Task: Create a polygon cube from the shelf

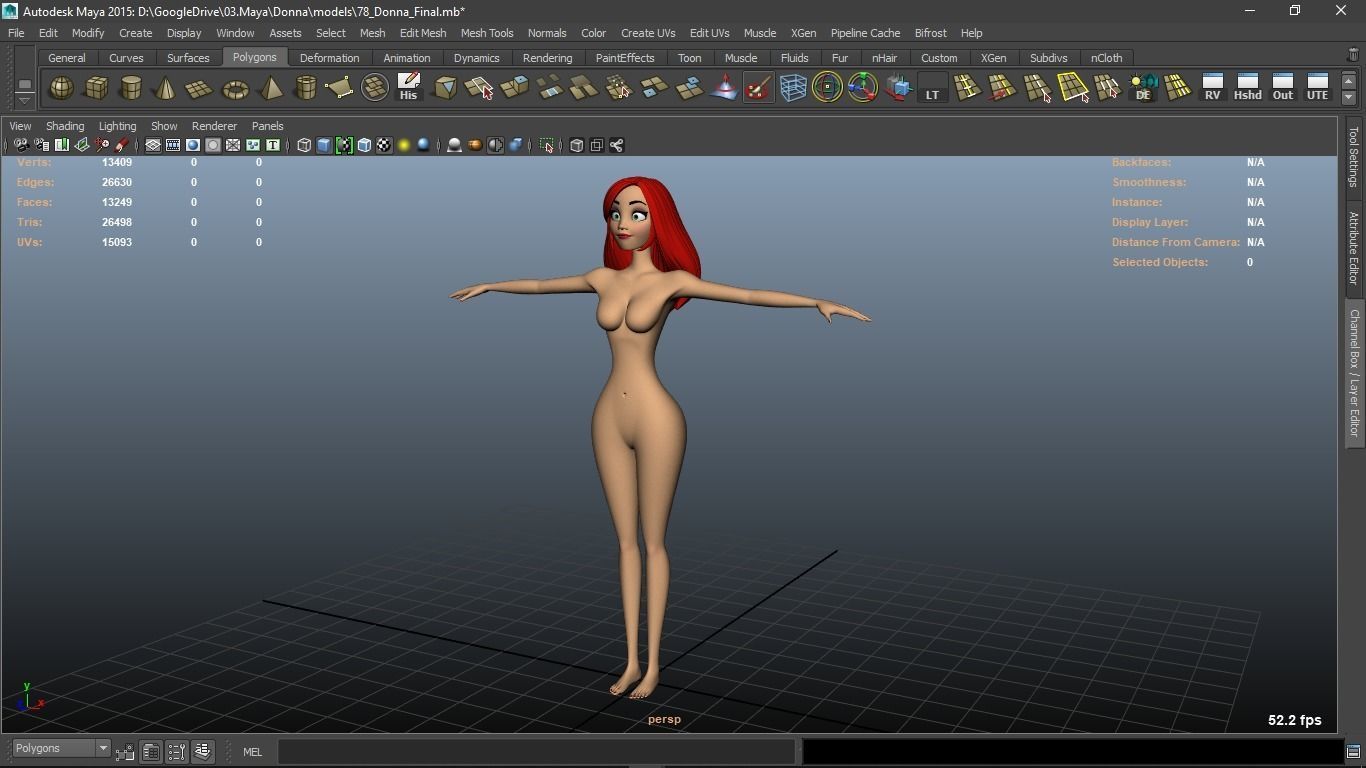Action: tap(96, 88)
